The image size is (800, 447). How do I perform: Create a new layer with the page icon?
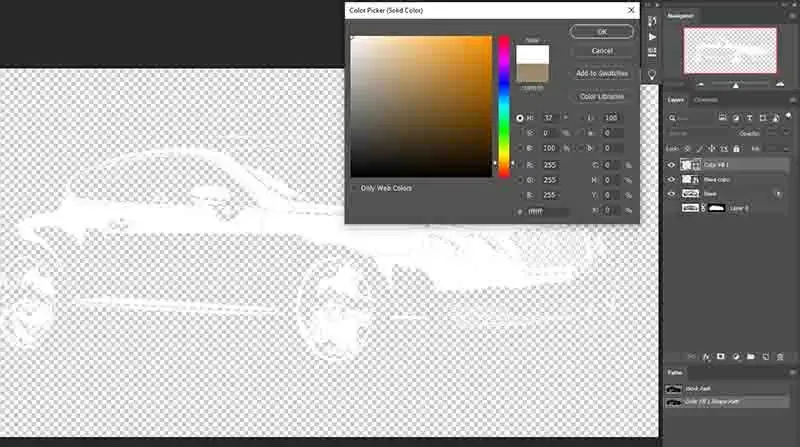(765, 357)
